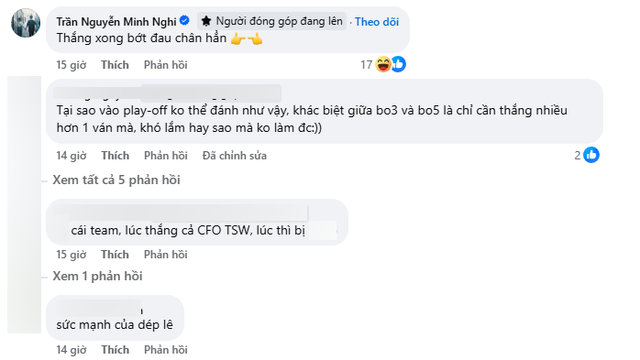Click the like reaction icon beside count 2

(591, 155)
